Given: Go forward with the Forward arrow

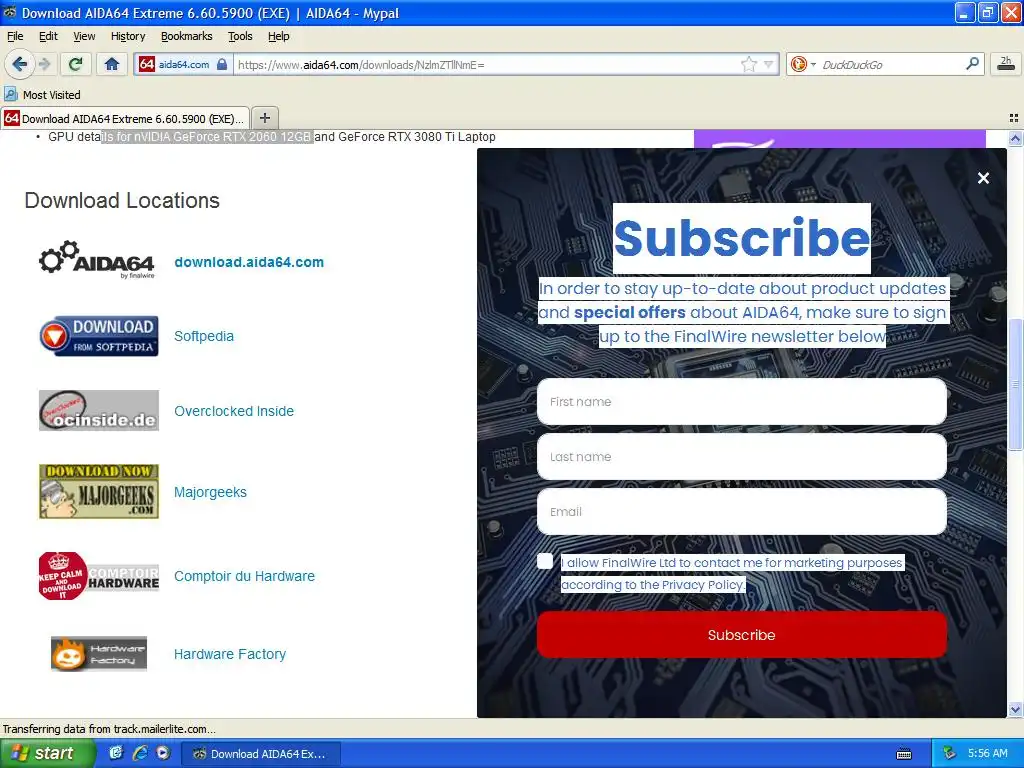Looking at the screenshot, I should point(44,64).
